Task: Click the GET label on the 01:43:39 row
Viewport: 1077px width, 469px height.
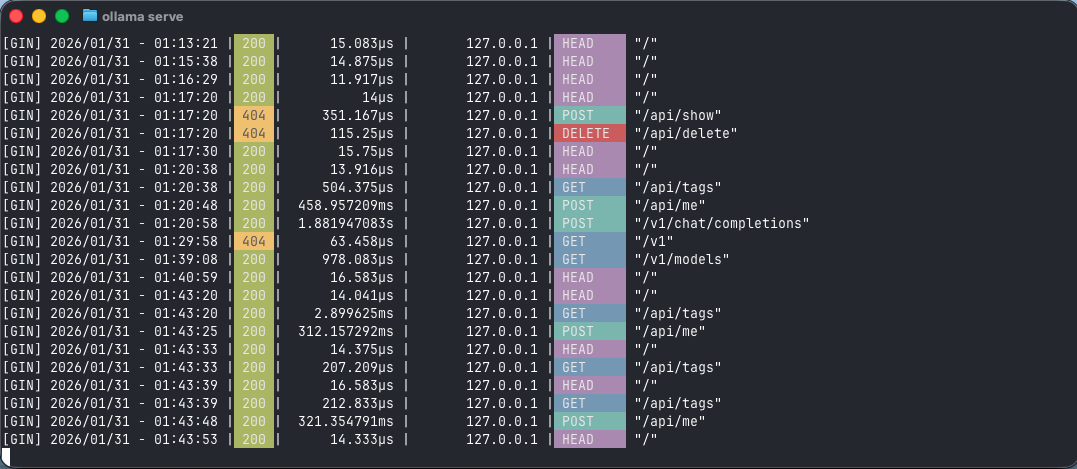Action: (x=590, y=403)
